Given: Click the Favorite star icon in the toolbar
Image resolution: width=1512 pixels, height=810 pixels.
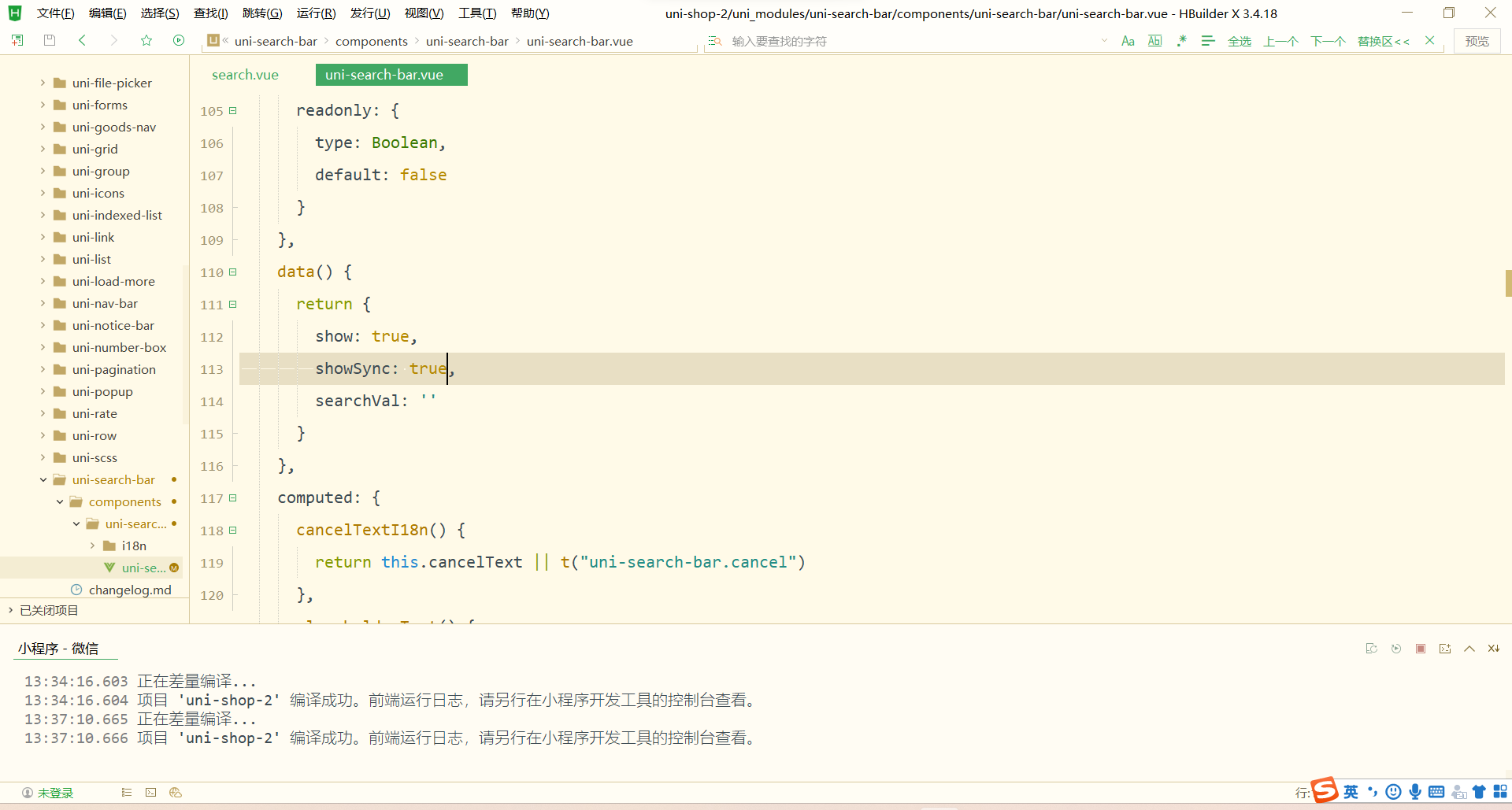Looking at the screenshot, I should click(x=146, y=40).
